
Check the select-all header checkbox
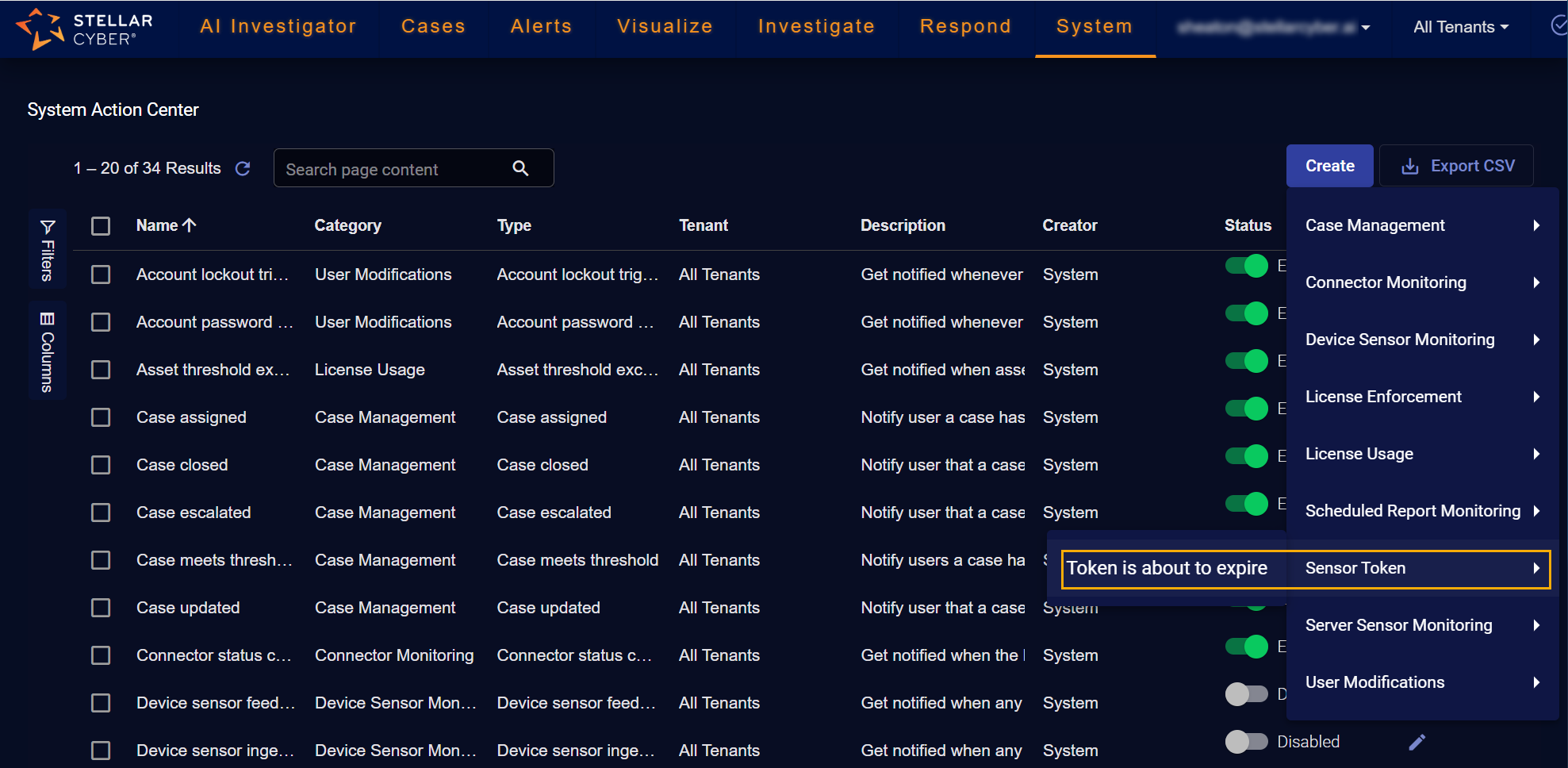tap(101, 226)
